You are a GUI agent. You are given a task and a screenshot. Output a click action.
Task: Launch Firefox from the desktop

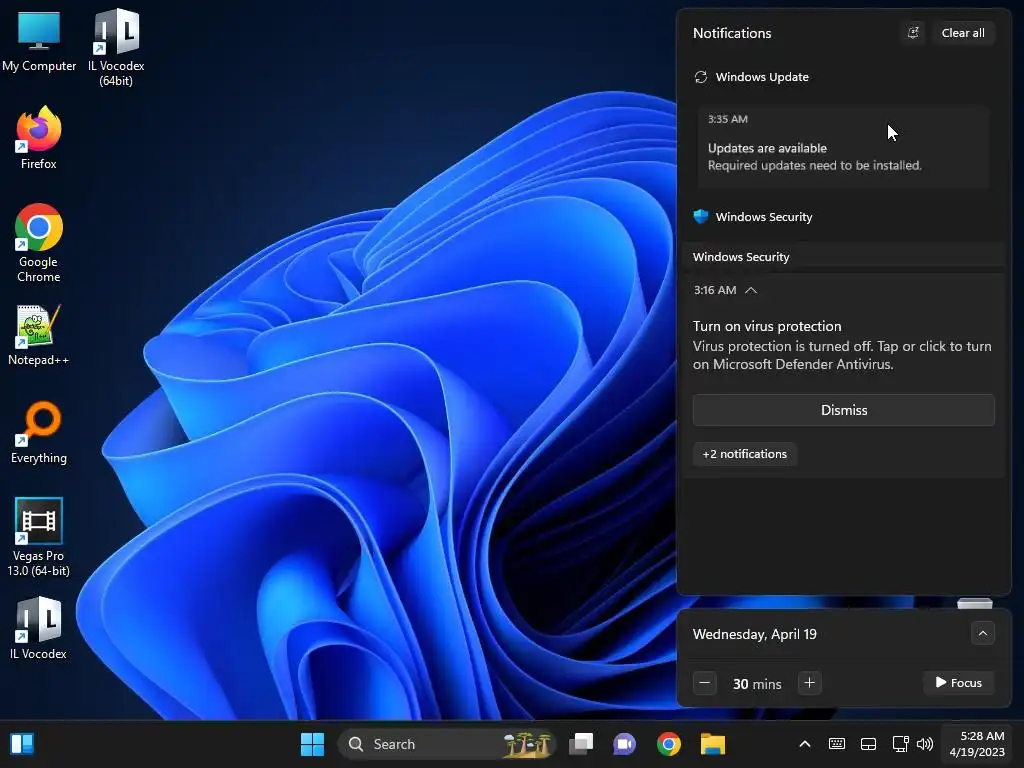(x=39, y=138)
